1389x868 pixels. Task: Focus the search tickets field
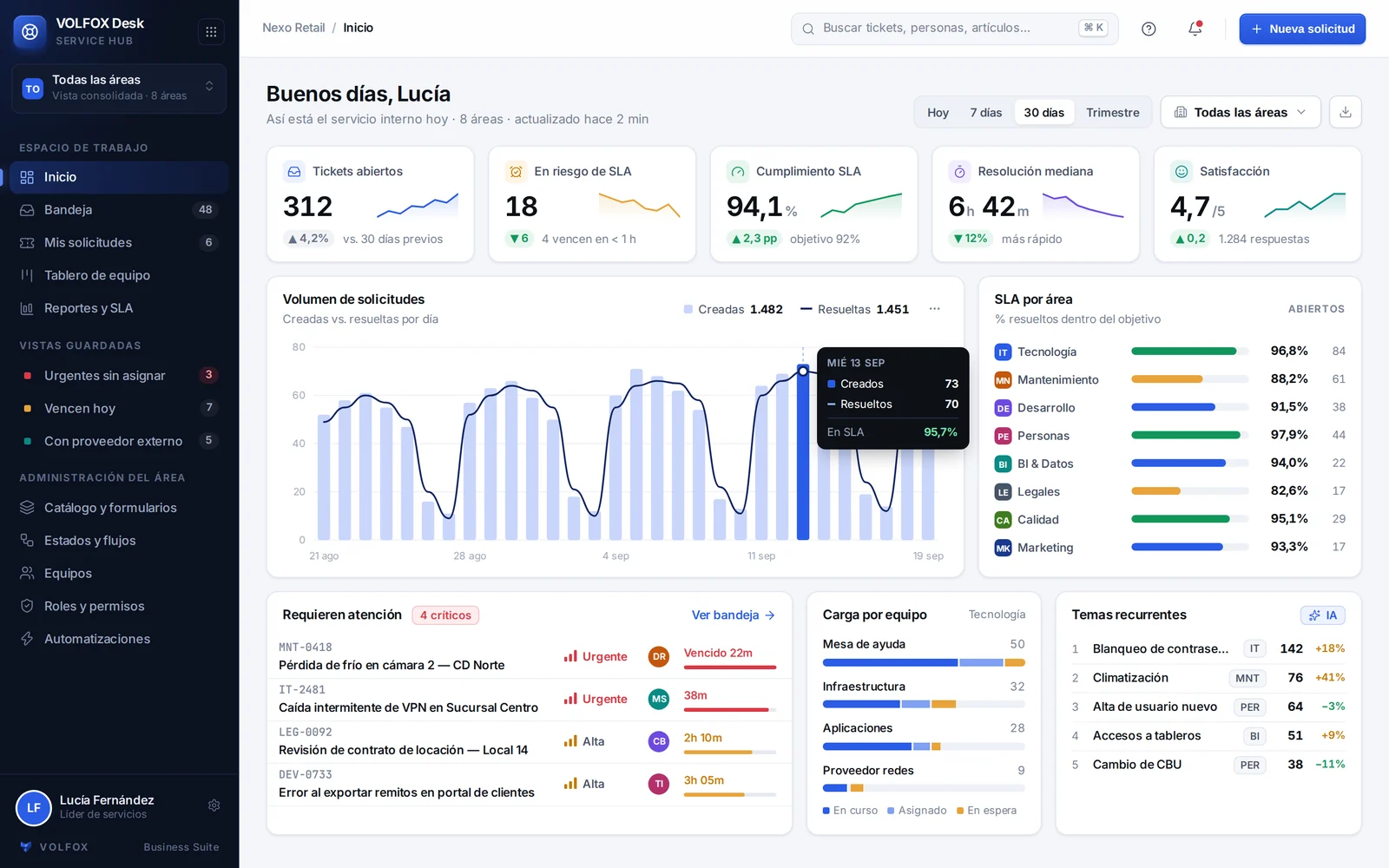[x=954, y=29]
